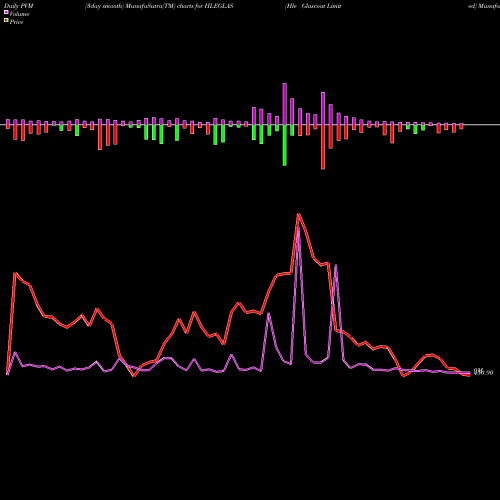Click the price value label ending '.90'

click(x=483, y=372)
